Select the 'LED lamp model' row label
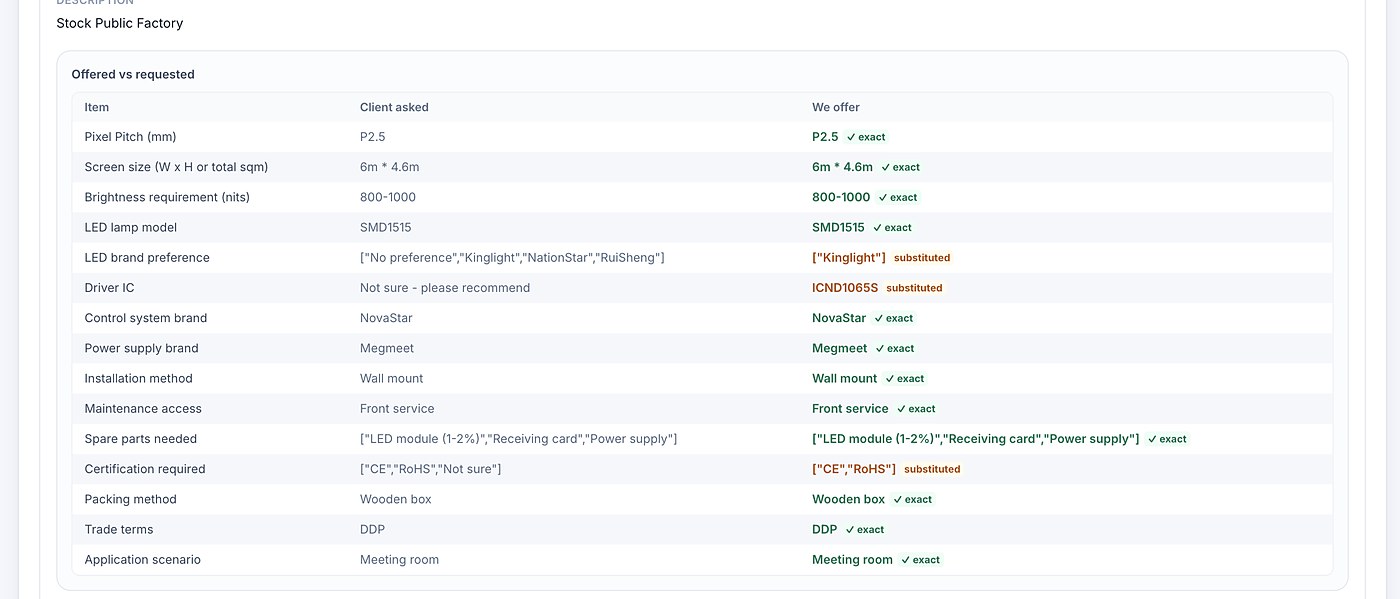 pyautogui.click(x=131, y=227)
